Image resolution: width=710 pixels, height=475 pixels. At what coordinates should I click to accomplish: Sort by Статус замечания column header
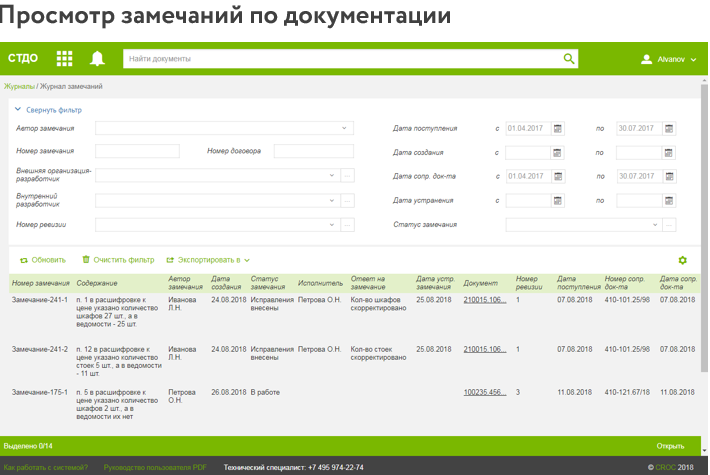[268, 283]
